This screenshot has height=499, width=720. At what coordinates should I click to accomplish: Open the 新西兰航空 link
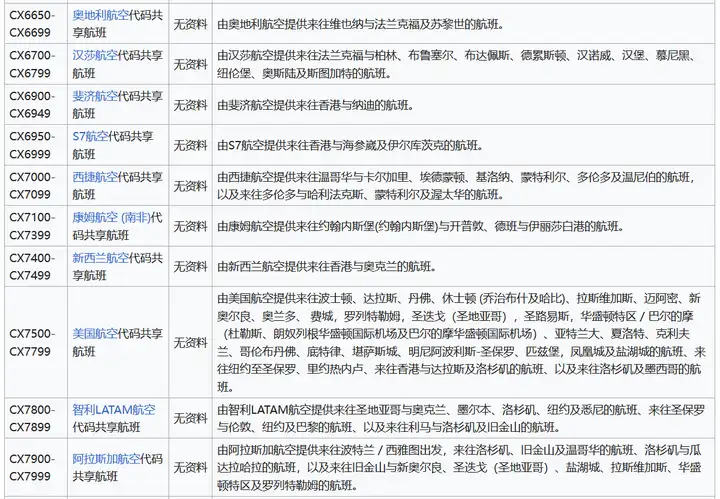coord(100,258)
